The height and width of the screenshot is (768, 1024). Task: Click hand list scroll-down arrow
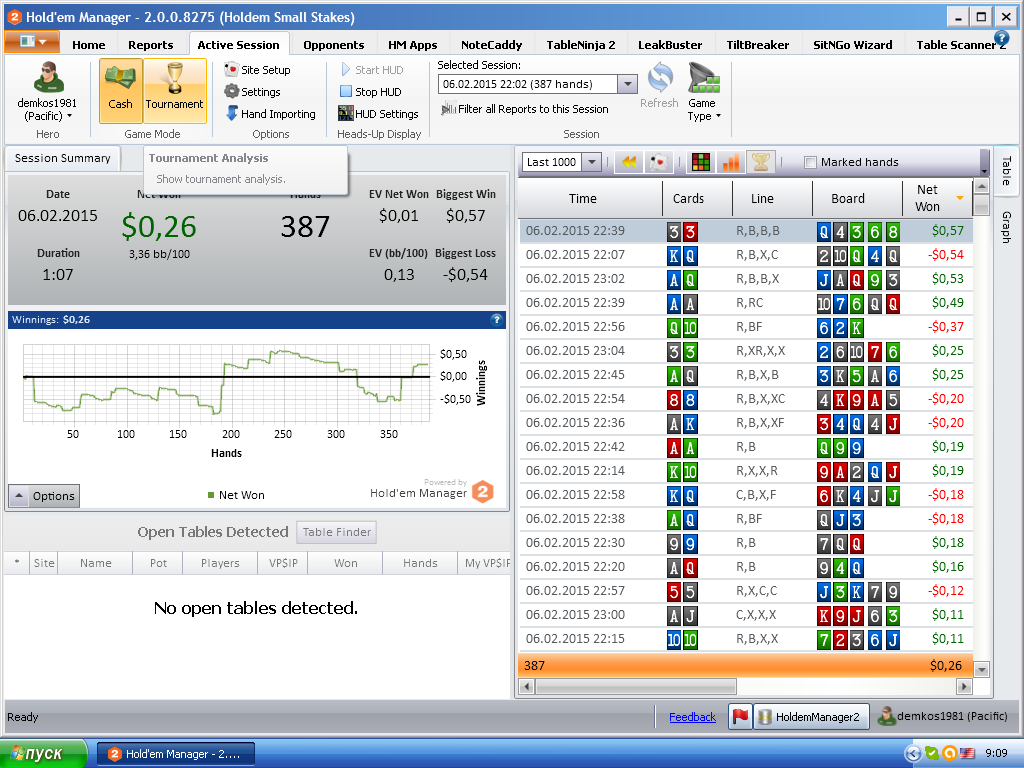coord(981,669)
